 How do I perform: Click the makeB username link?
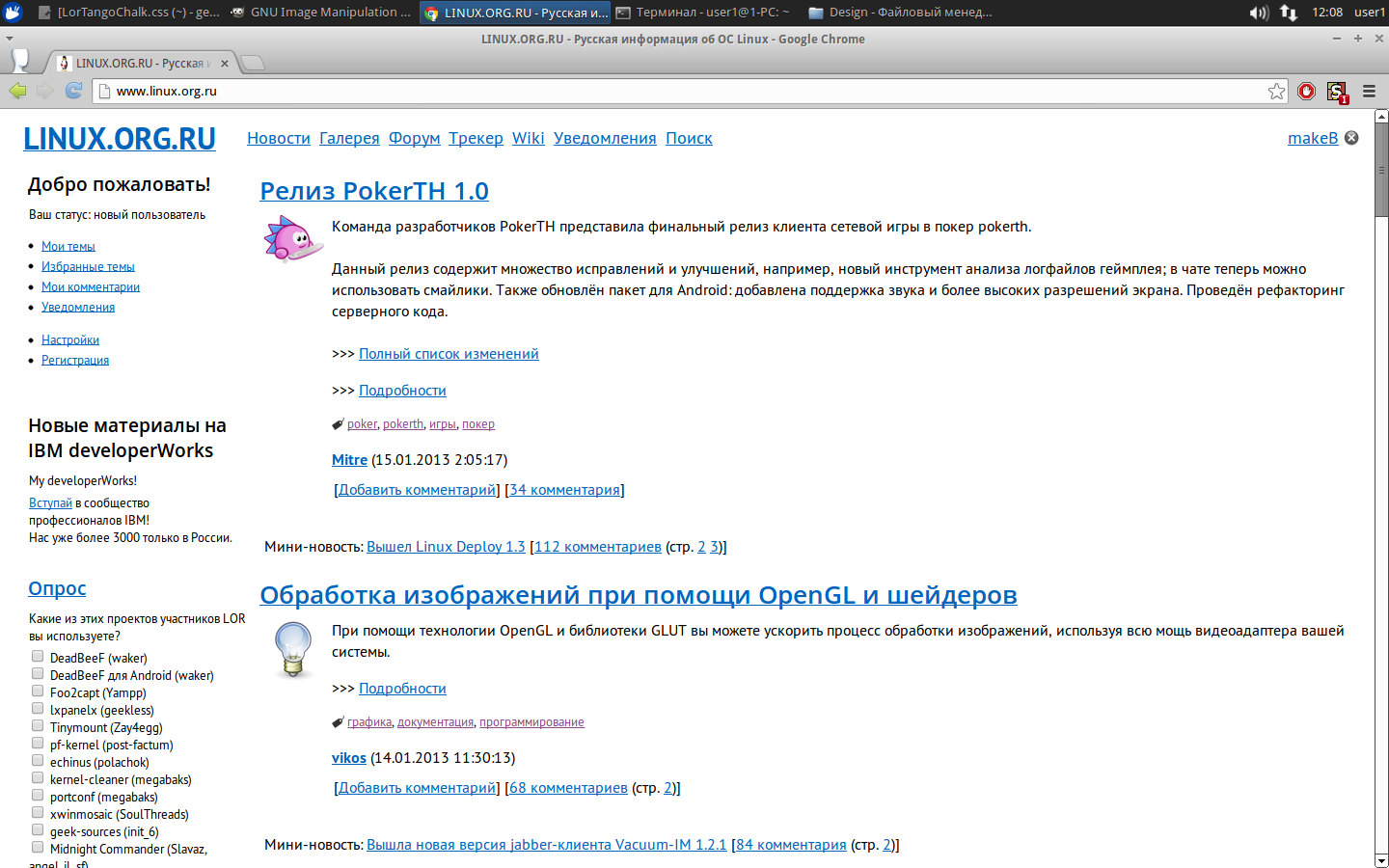(1313, 138)
